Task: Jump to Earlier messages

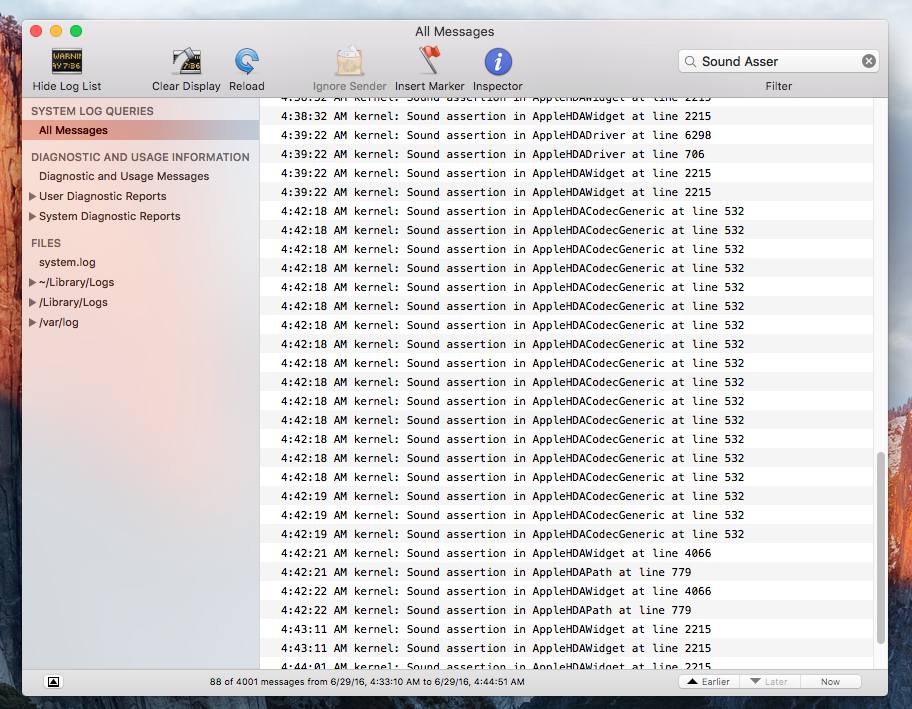Action: 709,681
